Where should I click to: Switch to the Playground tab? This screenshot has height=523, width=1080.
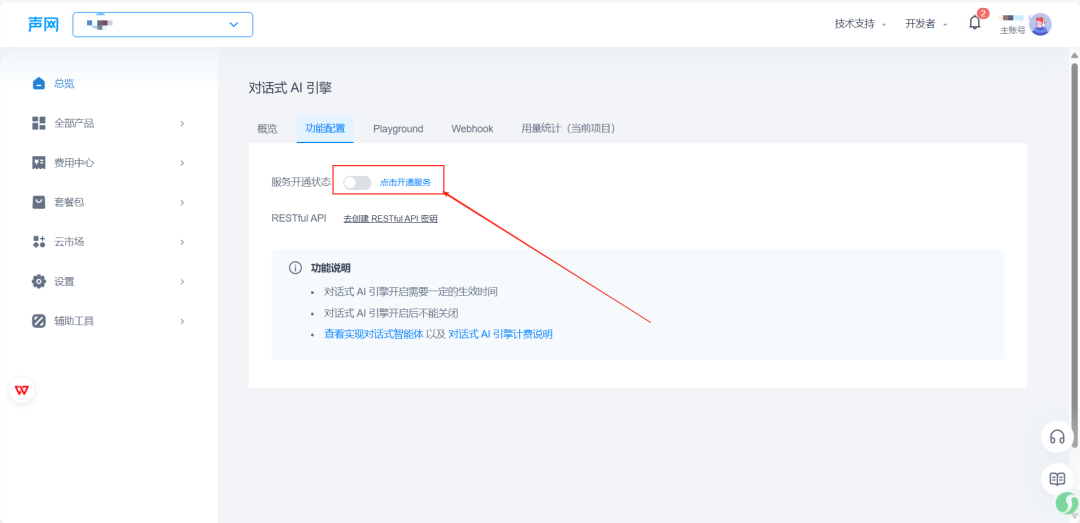click(x=398, y=129)
